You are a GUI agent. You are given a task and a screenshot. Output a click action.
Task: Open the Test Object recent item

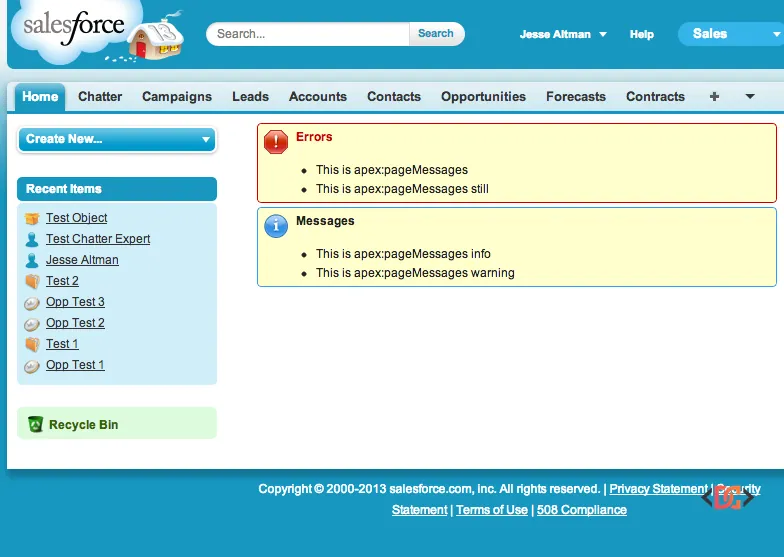[x=76, y=218]
